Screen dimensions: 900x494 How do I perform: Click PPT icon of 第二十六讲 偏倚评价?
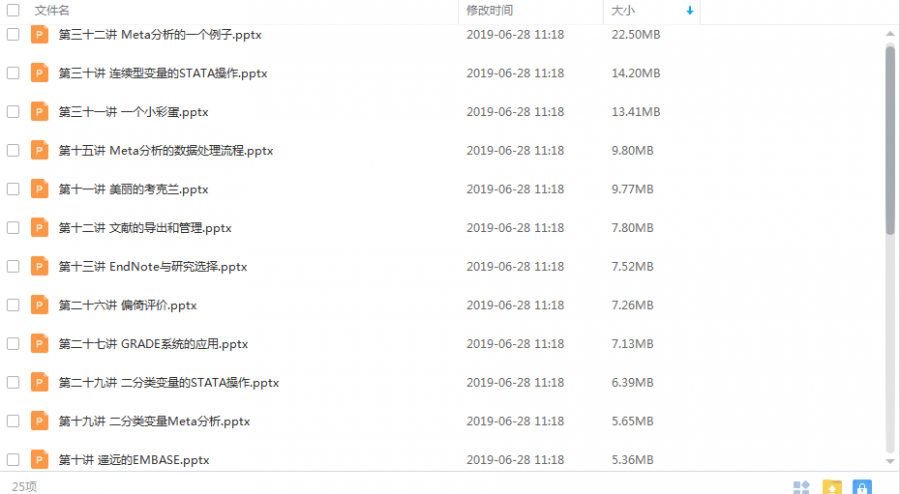point(39,305)
